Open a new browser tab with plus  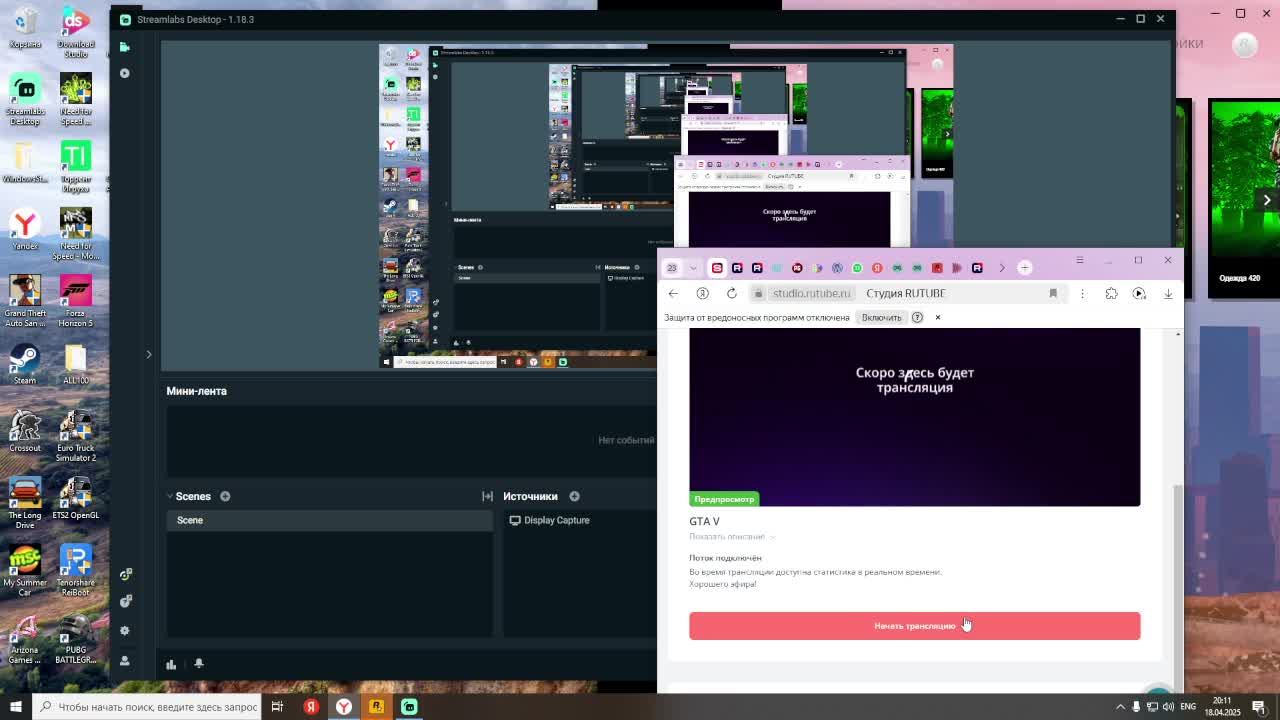1024,268
